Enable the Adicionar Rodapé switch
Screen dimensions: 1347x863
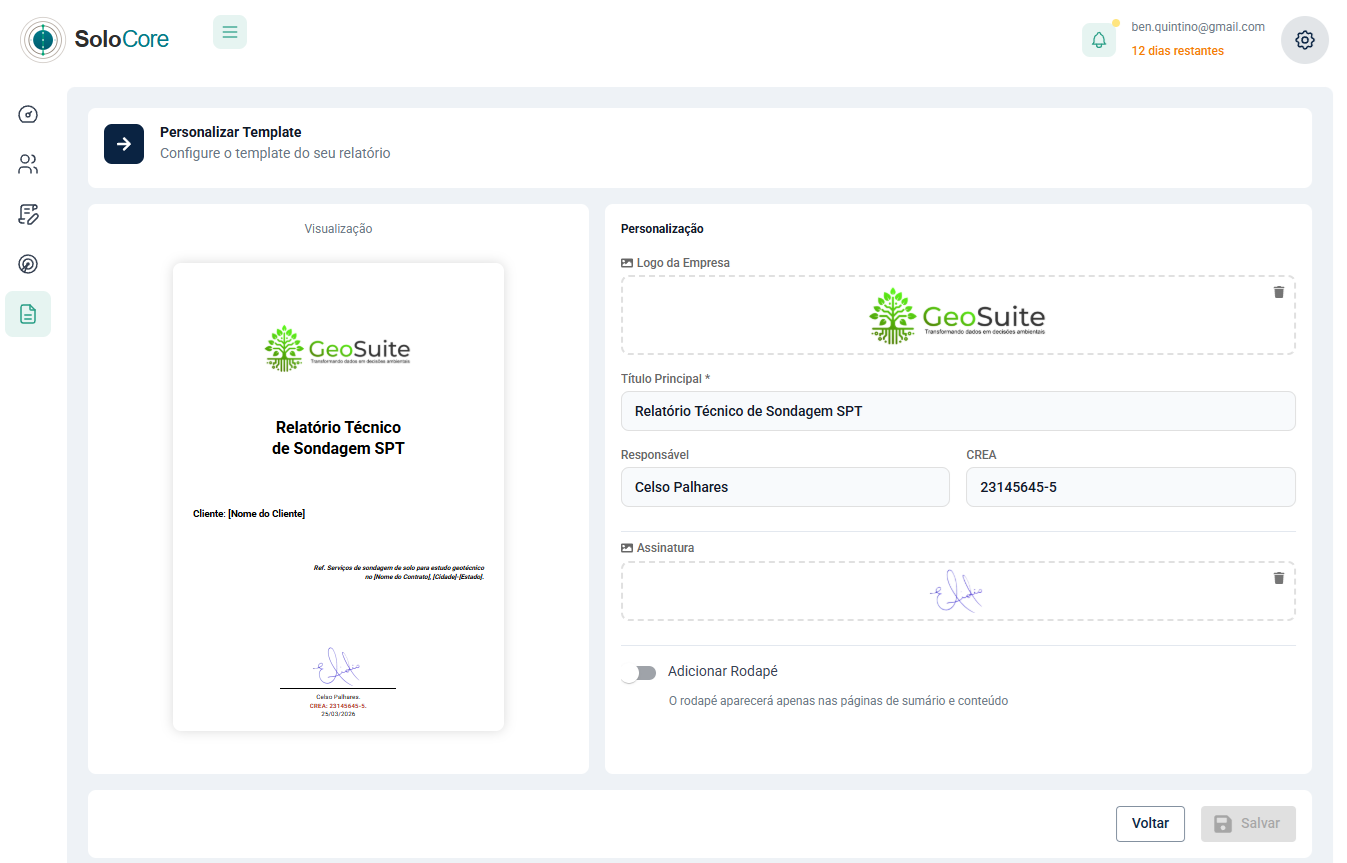638,673
